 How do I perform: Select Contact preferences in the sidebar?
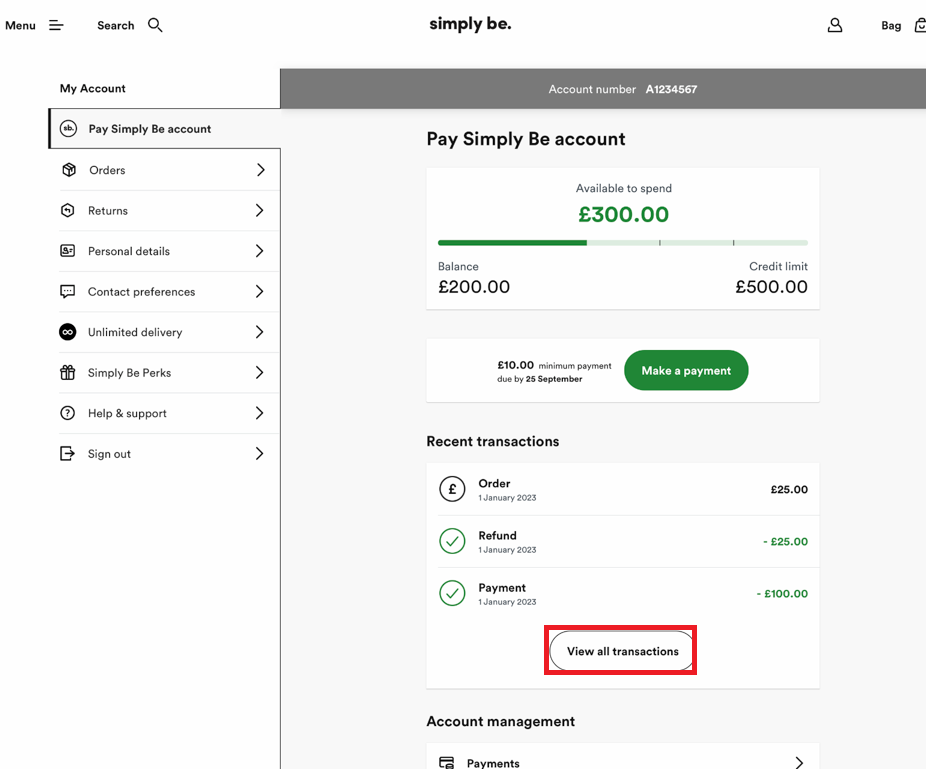click(141, 292)
